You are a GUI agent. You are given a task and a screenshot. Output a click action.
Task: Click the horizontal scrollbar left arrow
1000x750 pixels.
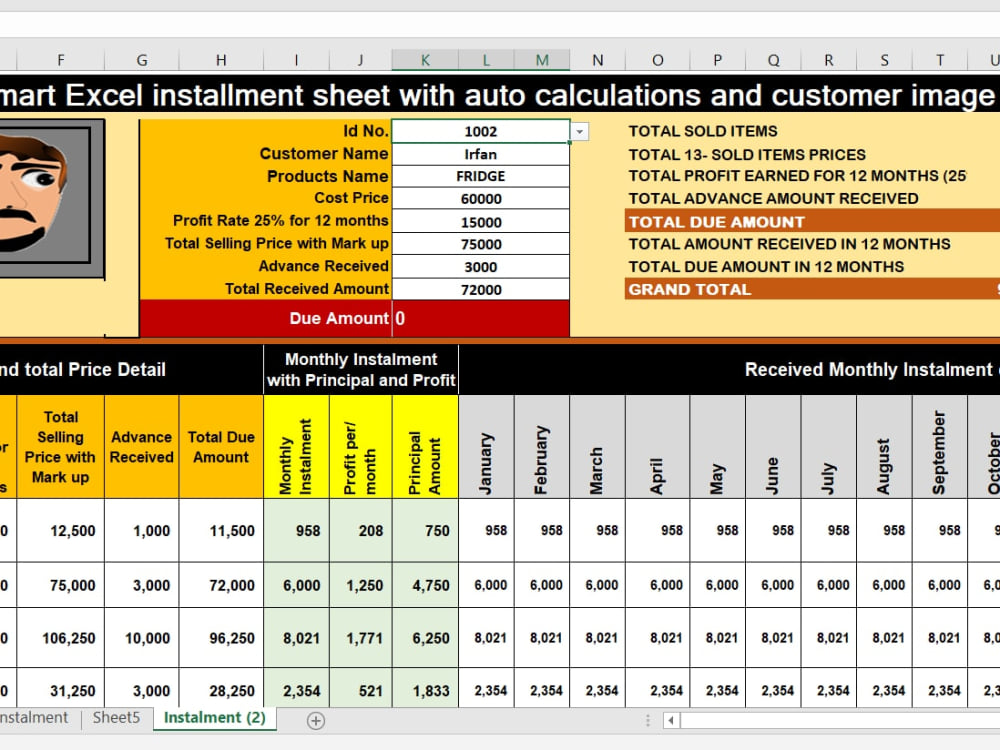coord(671,721)
